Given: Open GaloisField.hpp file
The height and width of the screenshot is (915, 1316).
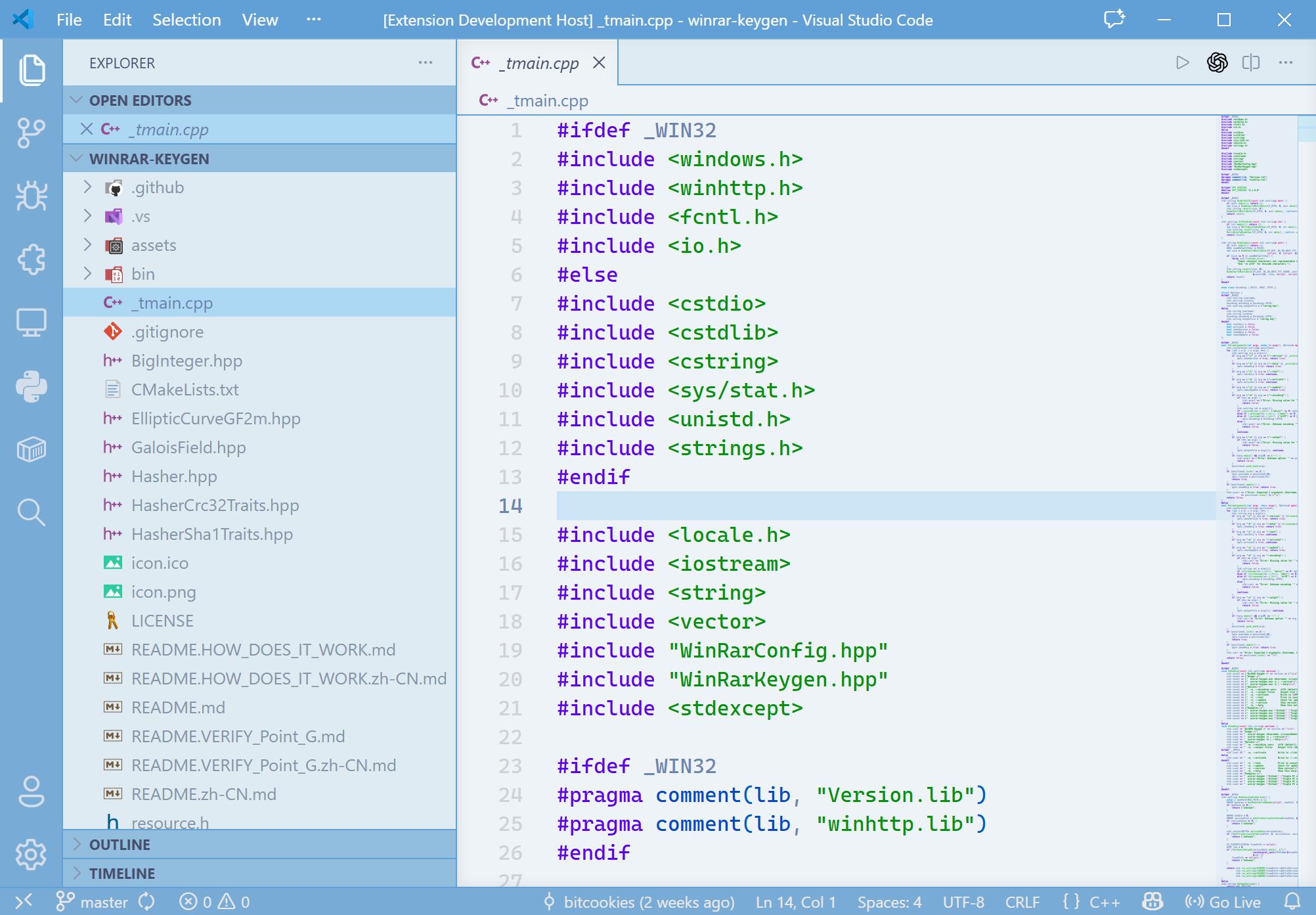Looking at the screenshot, I should tap(259, 447).
